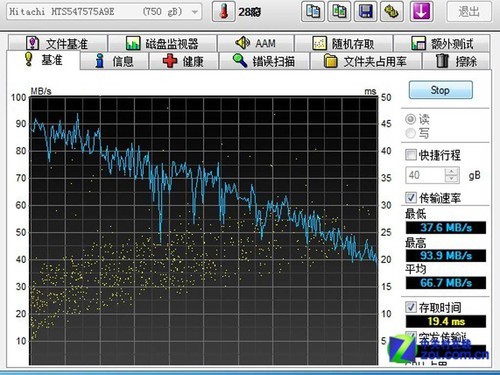Image resolution: width=500 pixels, height=375 pixels.
Task: Open the 信息 info tab
Action: pyautogui.click(x=115, y=61)
